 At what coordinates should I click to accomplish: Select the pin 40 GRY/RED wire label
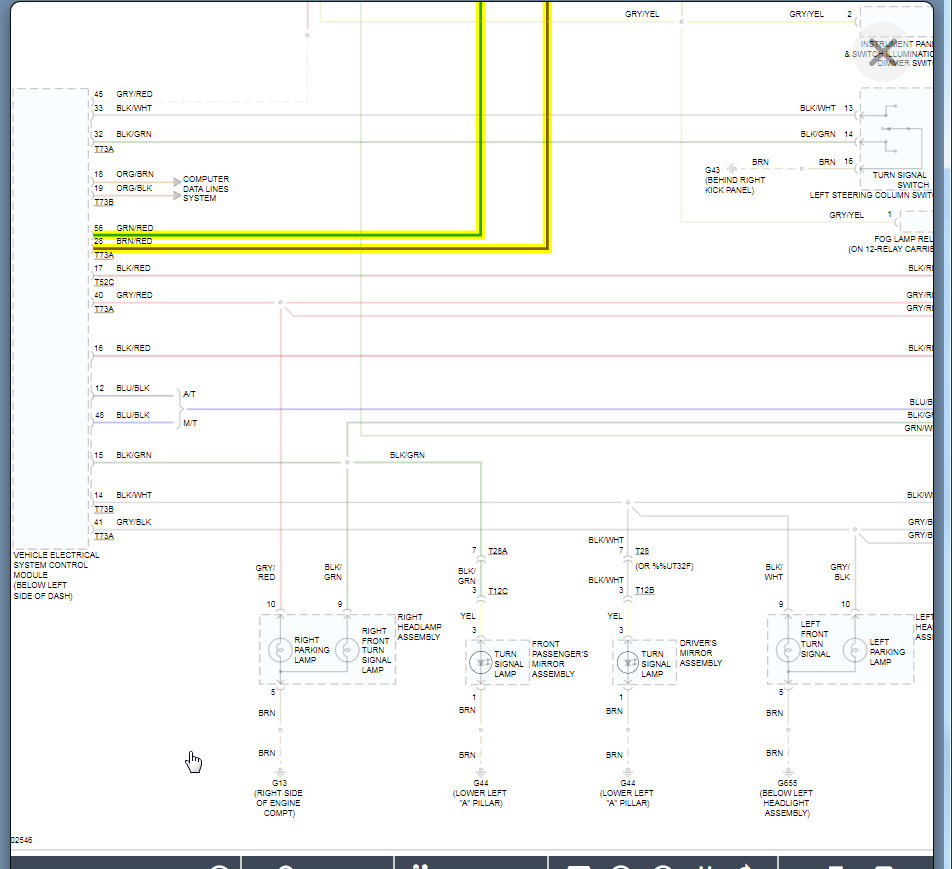click(x=134, y=295)
